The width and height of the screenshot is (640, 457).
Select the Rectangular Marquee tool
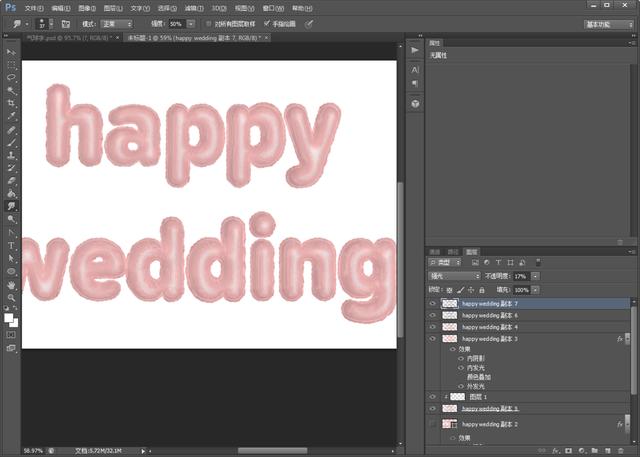pos(11,65)
